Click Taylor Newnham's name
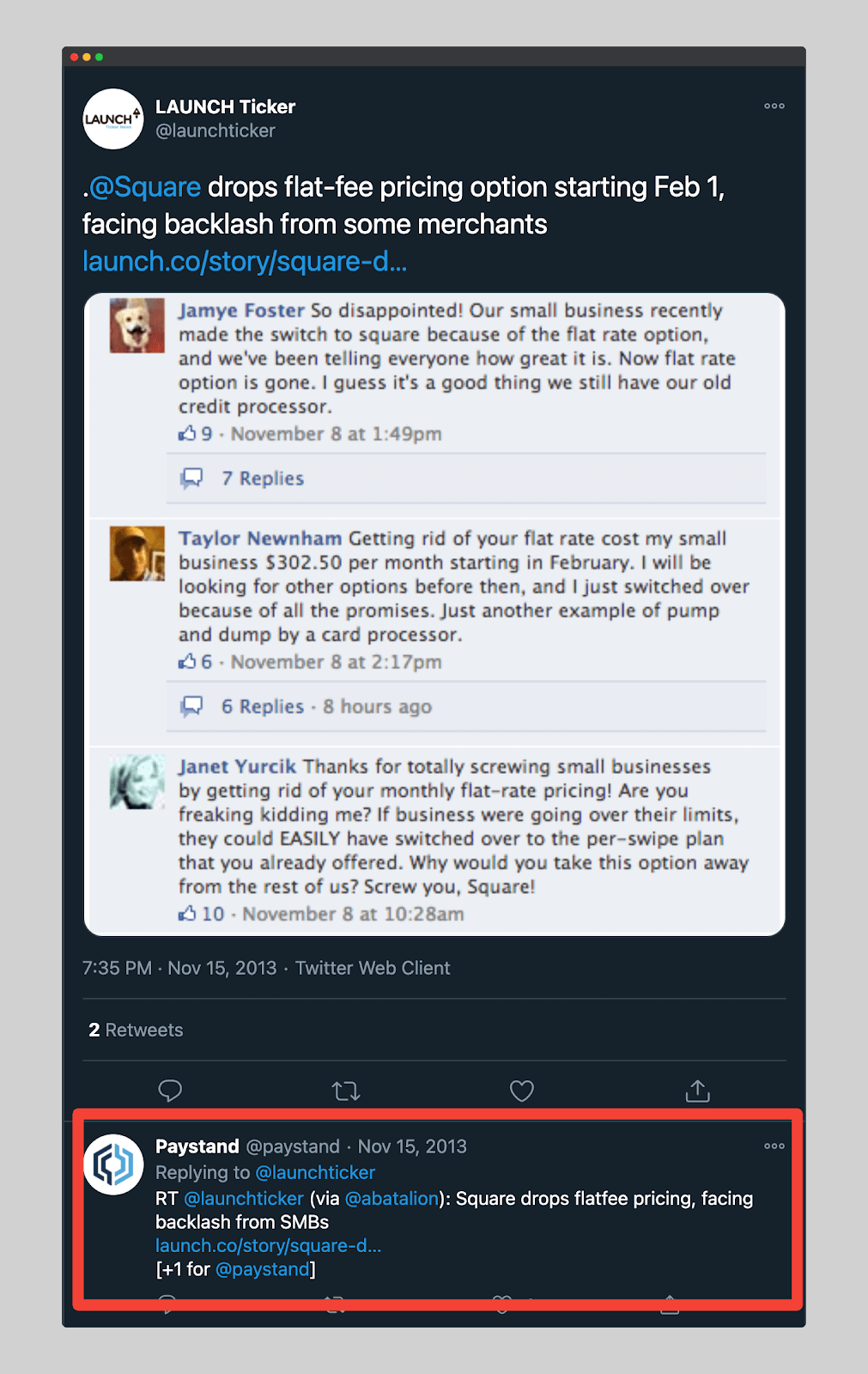868x1374 pixels. [x=260, y=538]
